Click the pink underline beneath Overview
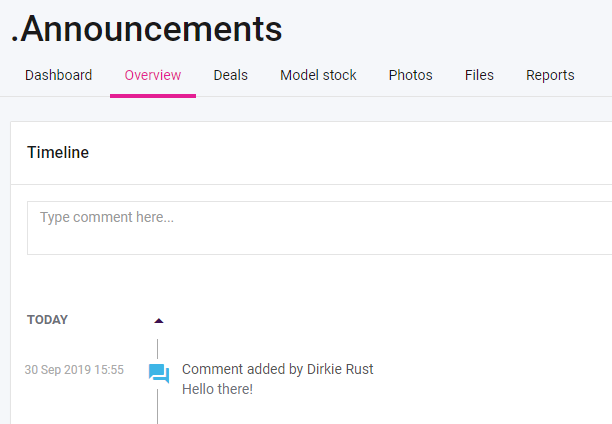612x424 pixels. (x=153, y=95)
